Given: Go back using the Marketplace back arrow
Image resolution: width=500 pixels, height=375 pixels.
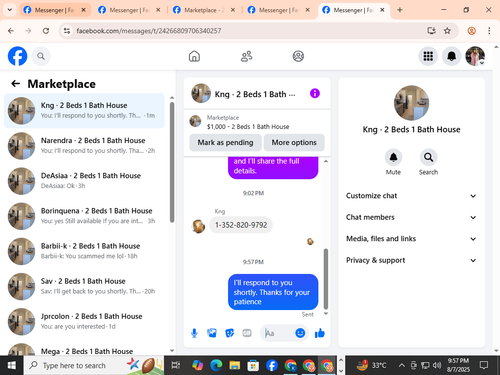Looking at the screenshot, I should (16, 84).
